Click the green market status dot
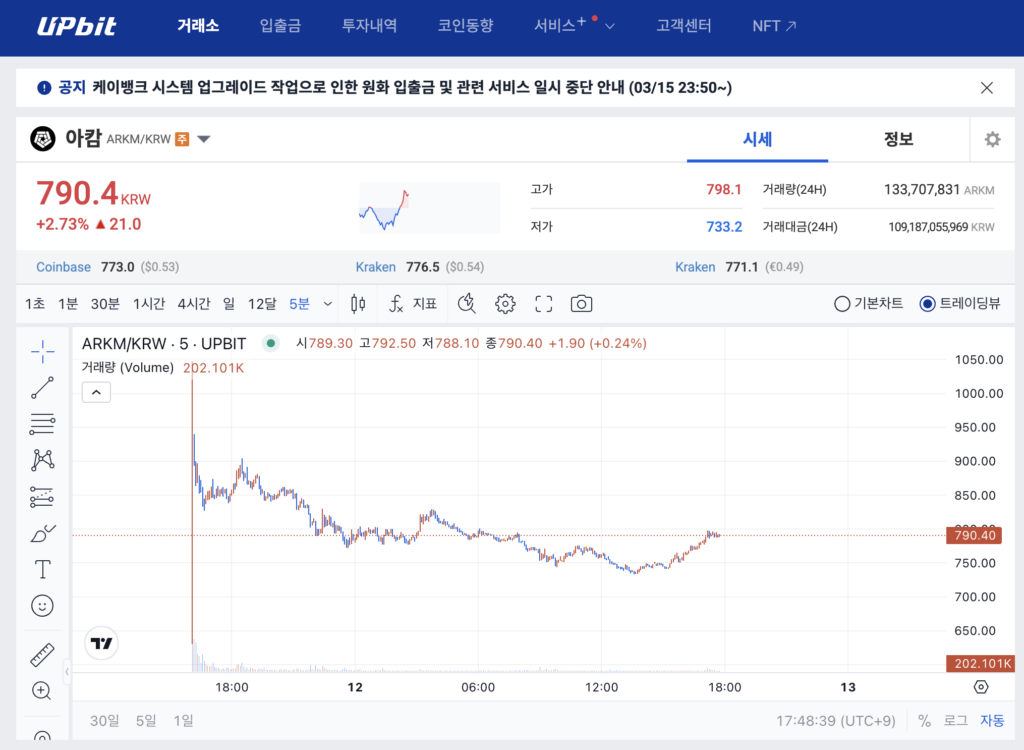Image resolution: width=1024 pixels, height=750 pixels. (270, 343)
